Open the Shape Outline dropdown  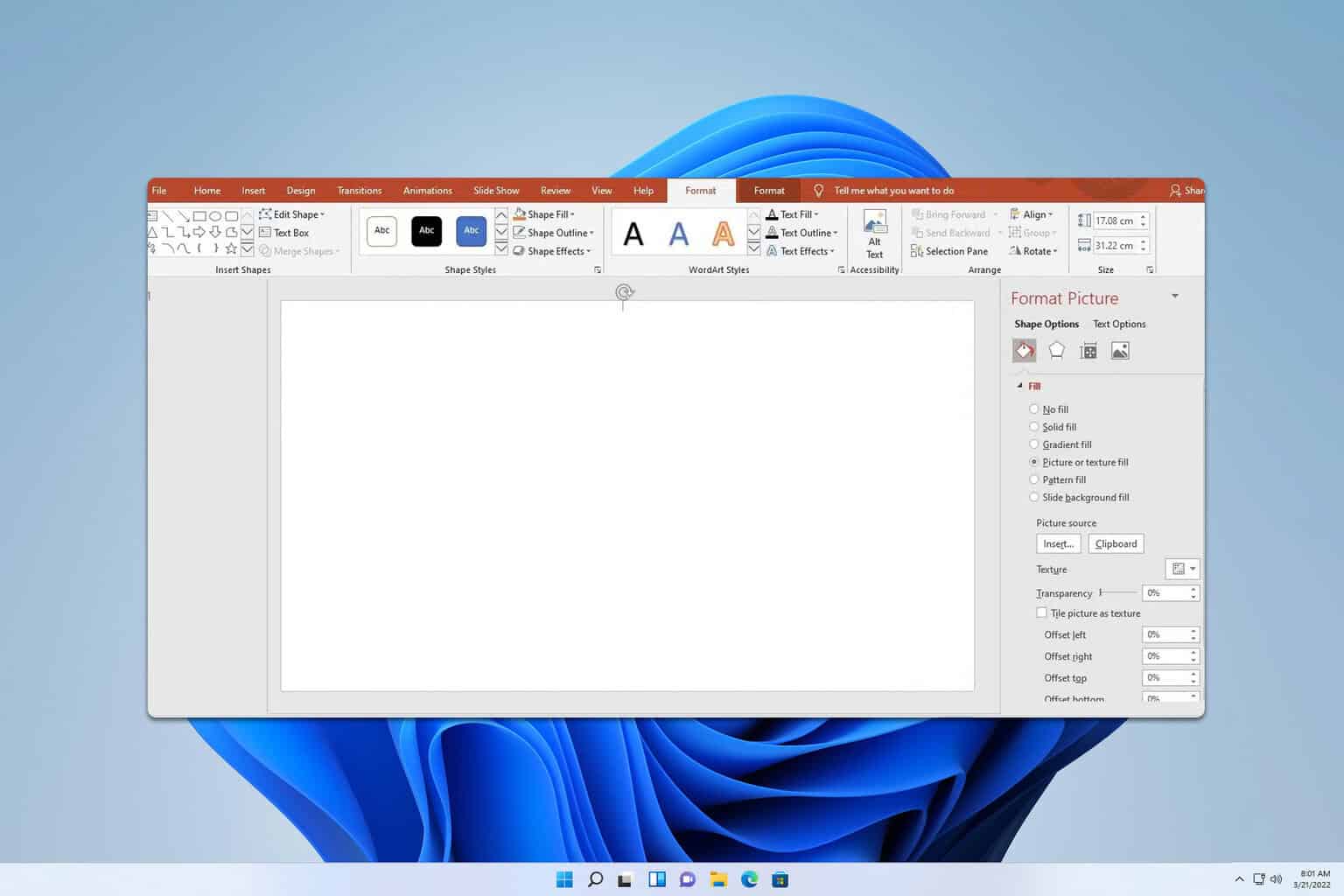pos(554,233)
